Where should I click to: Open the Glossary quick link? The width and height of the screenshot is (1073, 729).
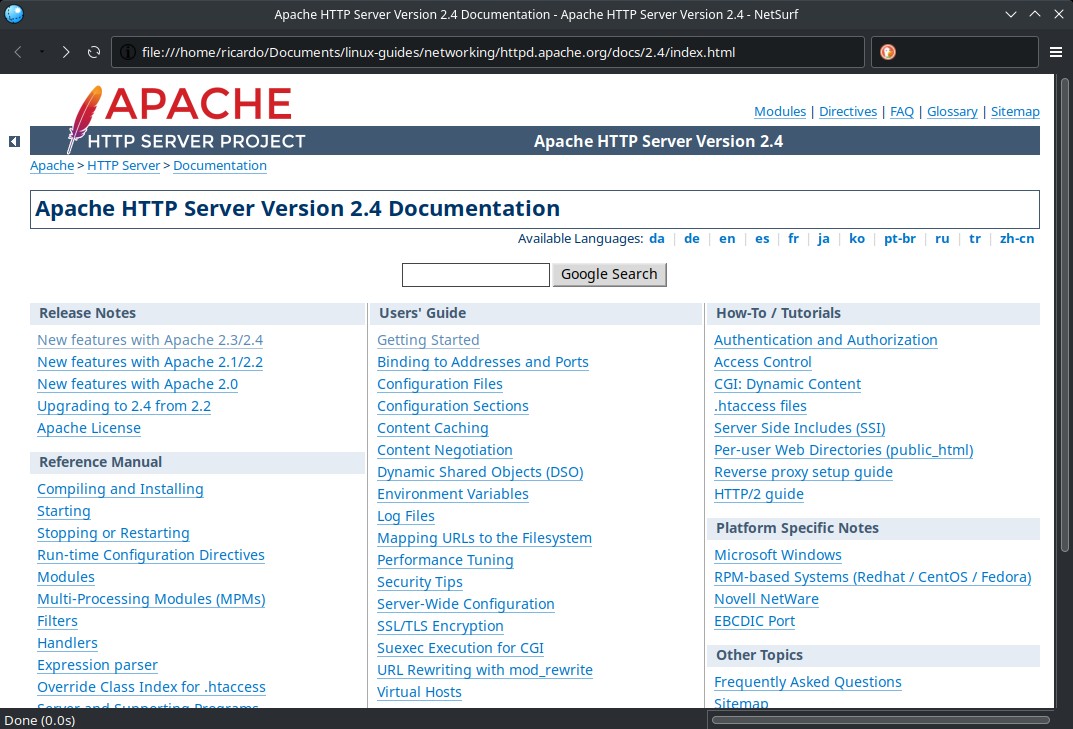[952, 112]
